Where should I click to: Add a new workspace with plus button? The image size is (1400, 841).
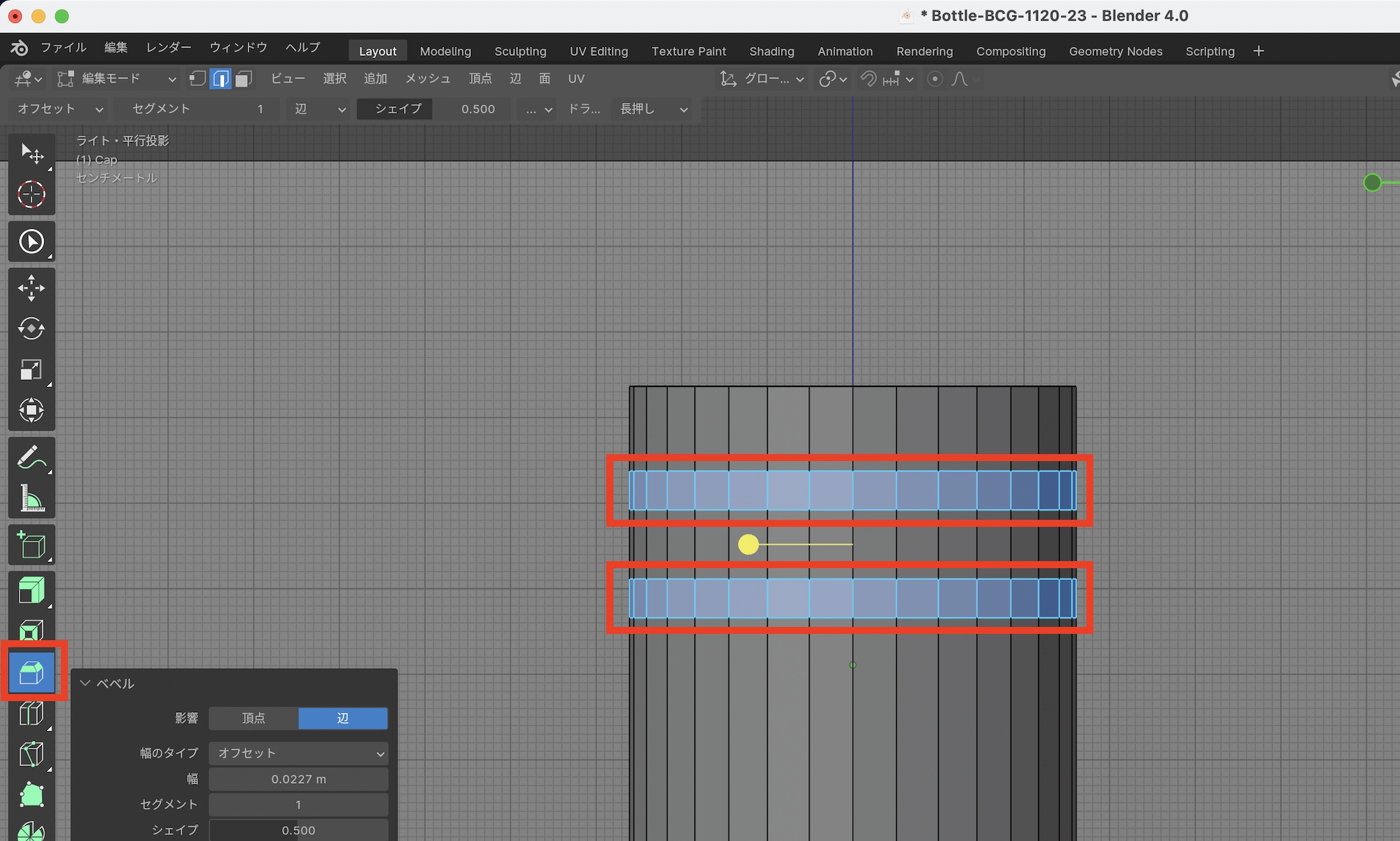coord(1259,51)
